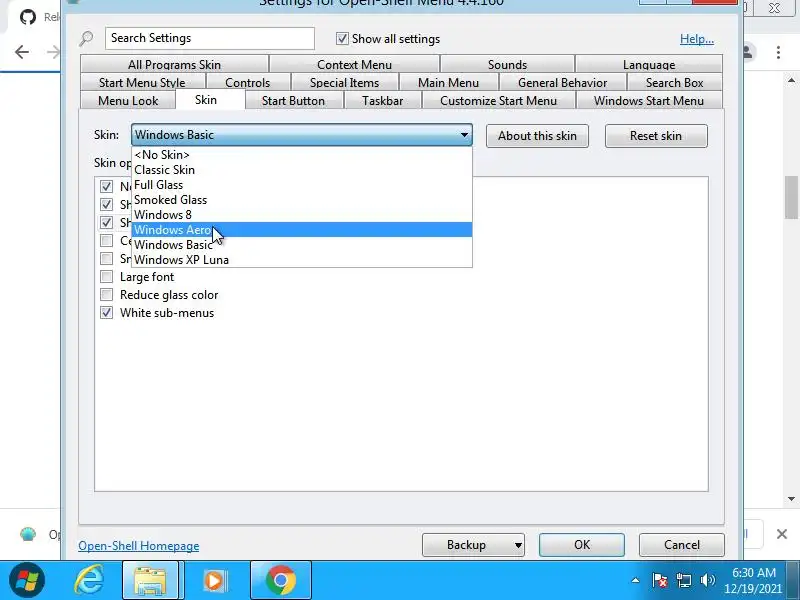Close the Chrome download bar

coord(782,534)
